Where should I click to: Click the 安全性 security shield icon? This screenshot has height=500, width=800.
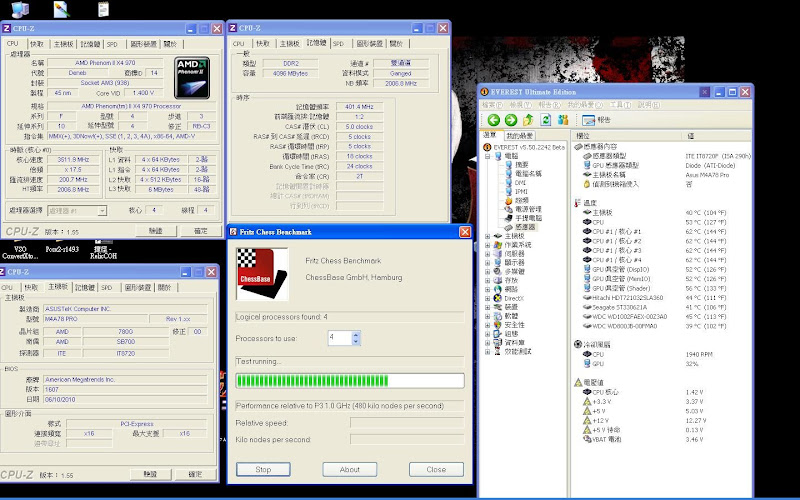[x=497, y=324]
